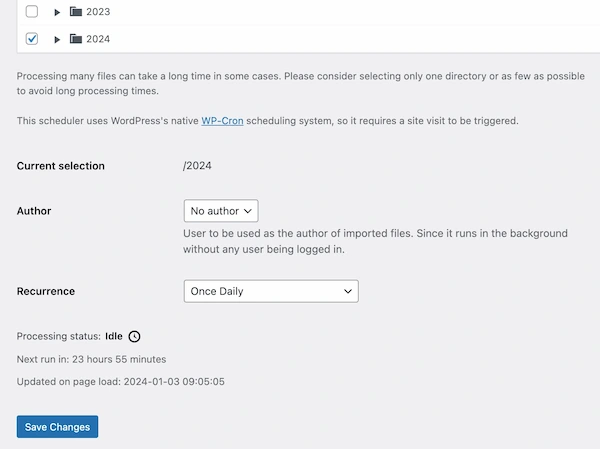Click the Updated on page load timestamp
The image size is (600, 449).
point(121,382)
